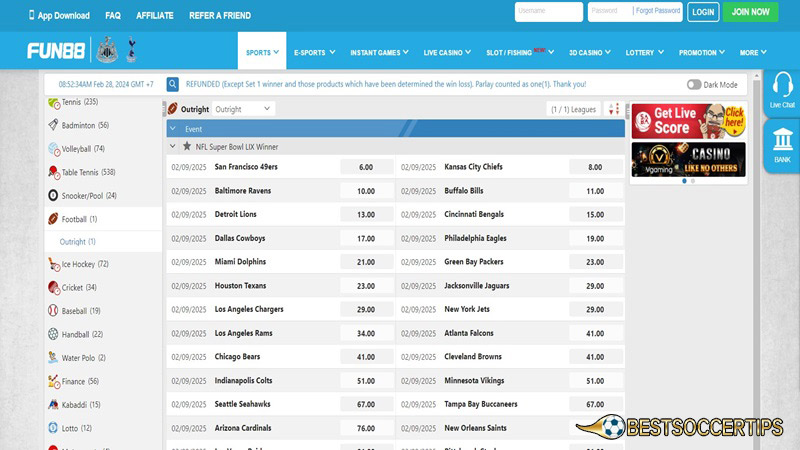Click the Tennis sport icon
This screenshot has width=800, height=450.
click(54, 103)
